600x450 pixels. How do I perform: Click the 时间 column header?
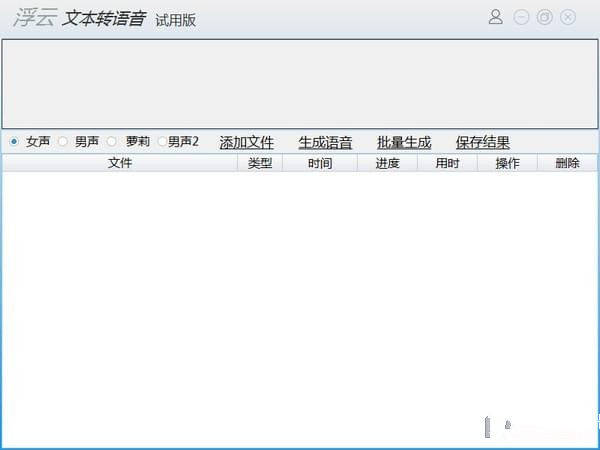[320, 163]
